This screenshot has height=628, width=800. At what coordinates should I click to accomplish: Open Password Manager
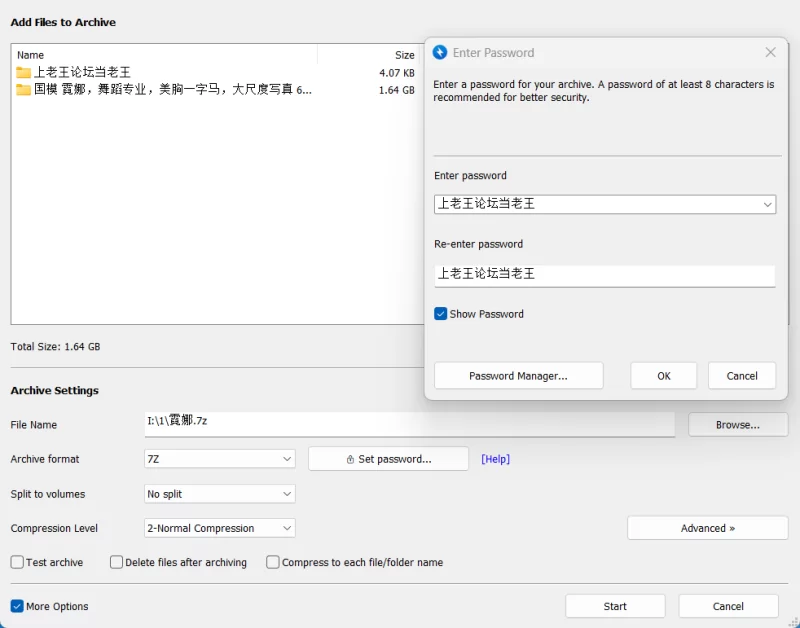click(x=518, y=376)
